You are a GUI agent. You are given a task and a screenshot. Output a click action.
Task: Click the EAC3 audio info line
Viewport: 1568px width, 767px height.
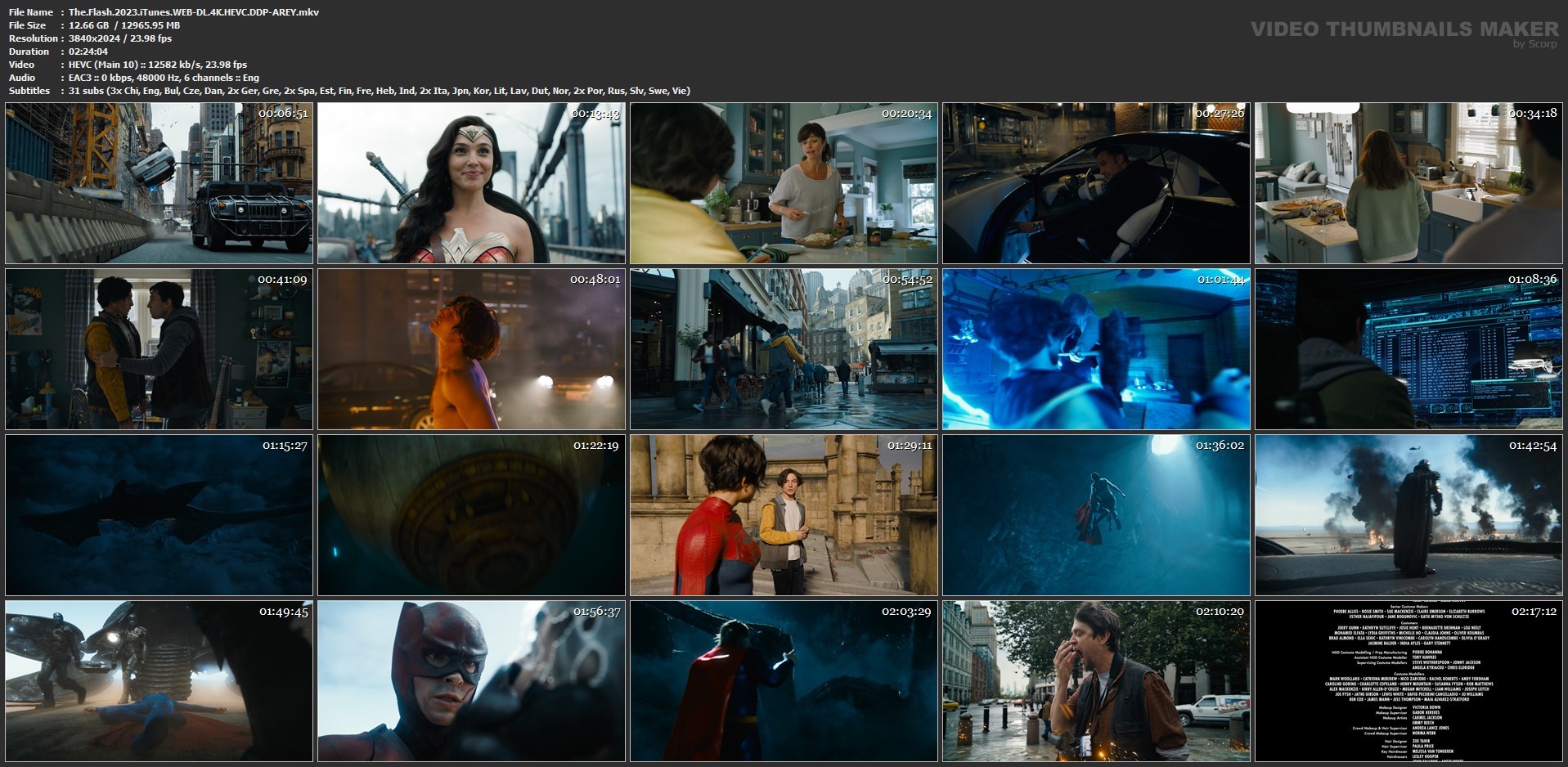[164, 78]
